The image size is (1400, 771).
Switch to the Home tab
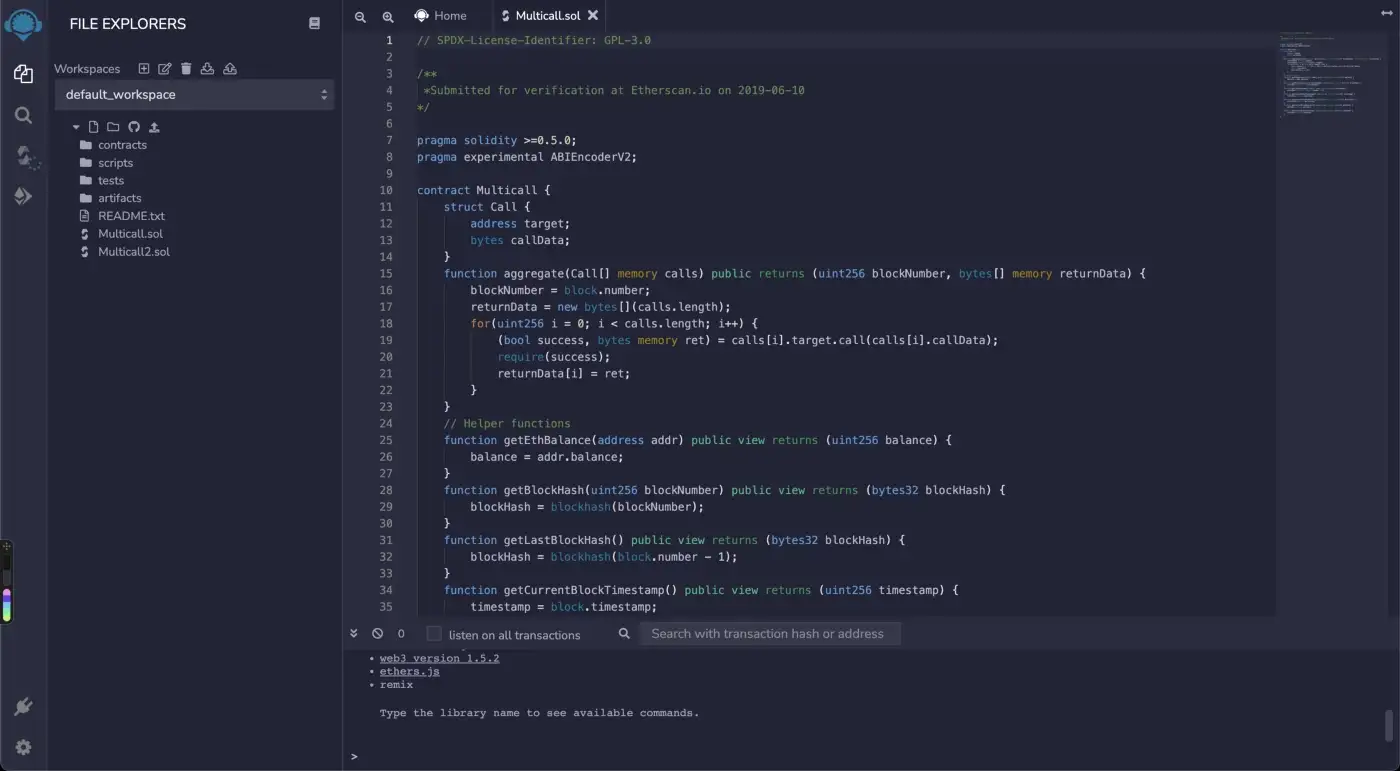pos(441,16)
